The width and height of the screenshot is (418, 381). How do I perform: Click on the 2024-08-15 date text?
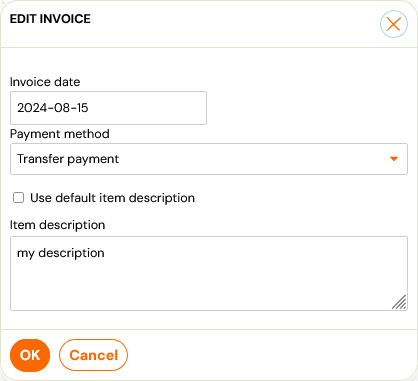[53, 108]
